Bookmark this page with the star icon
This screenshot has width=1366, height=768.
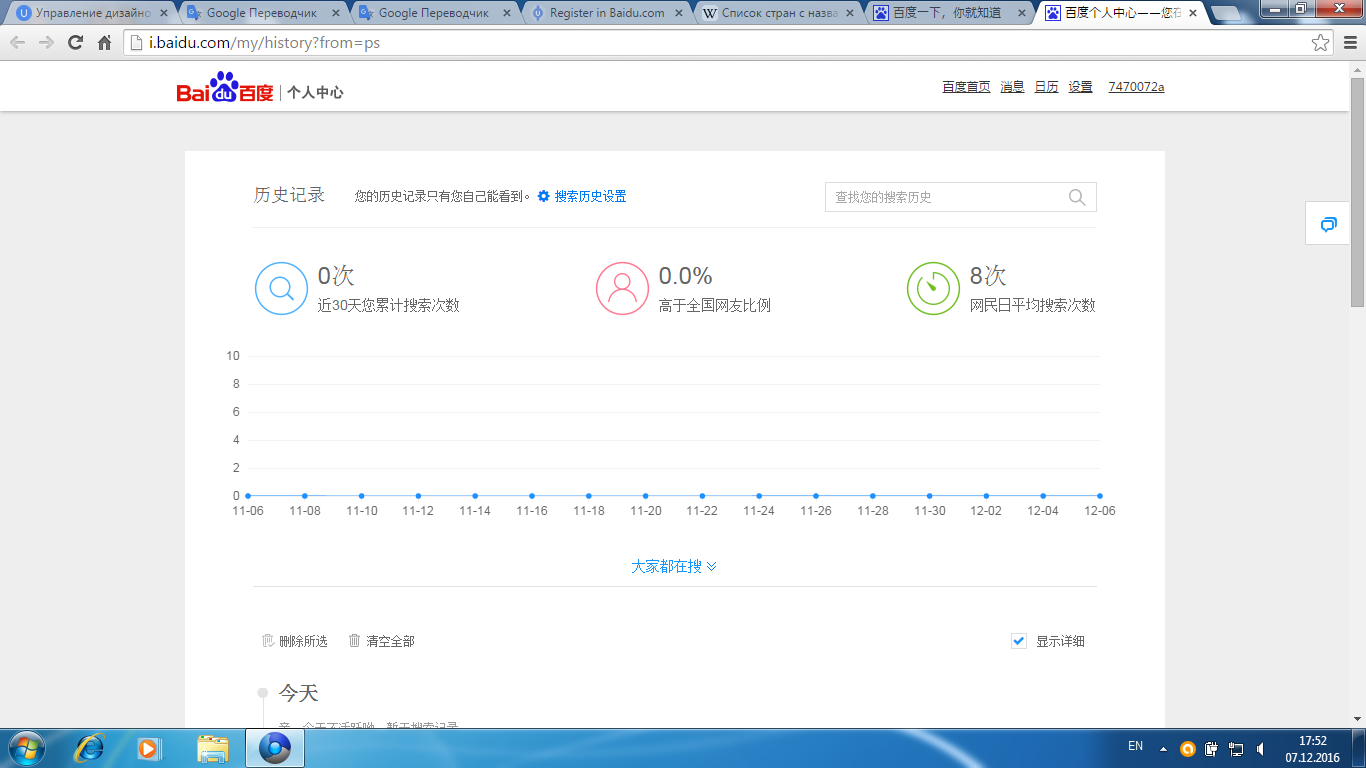pos(1321,43)
